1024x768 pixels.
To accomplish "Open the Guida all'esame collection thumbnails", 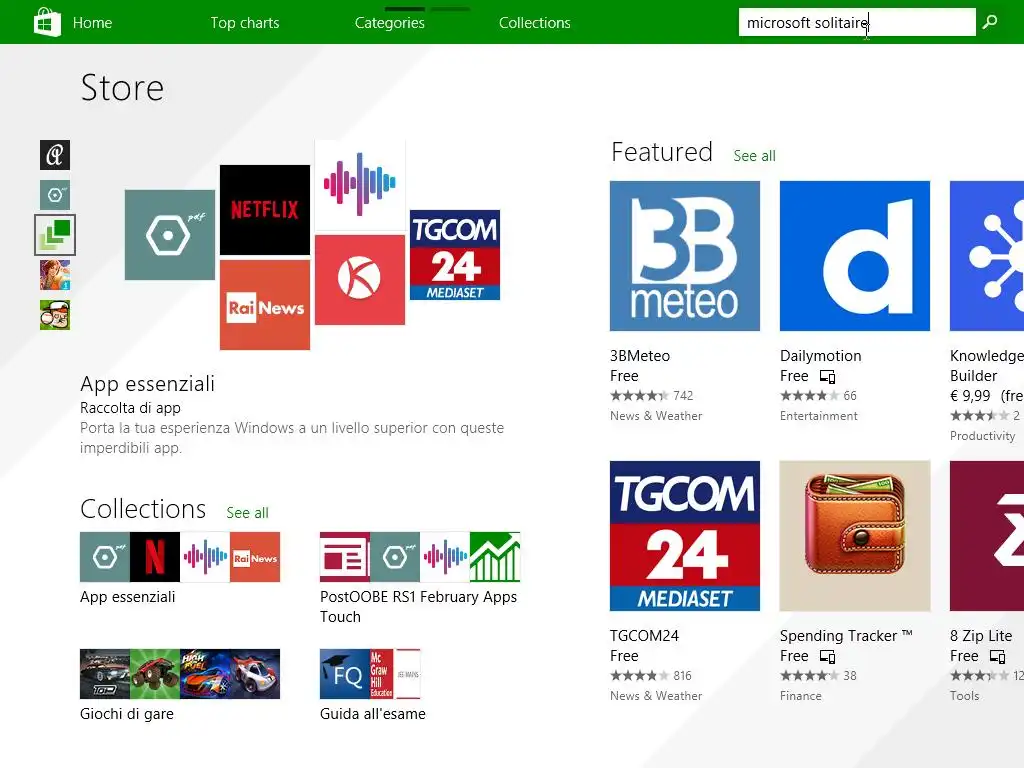I will (370, 674).
